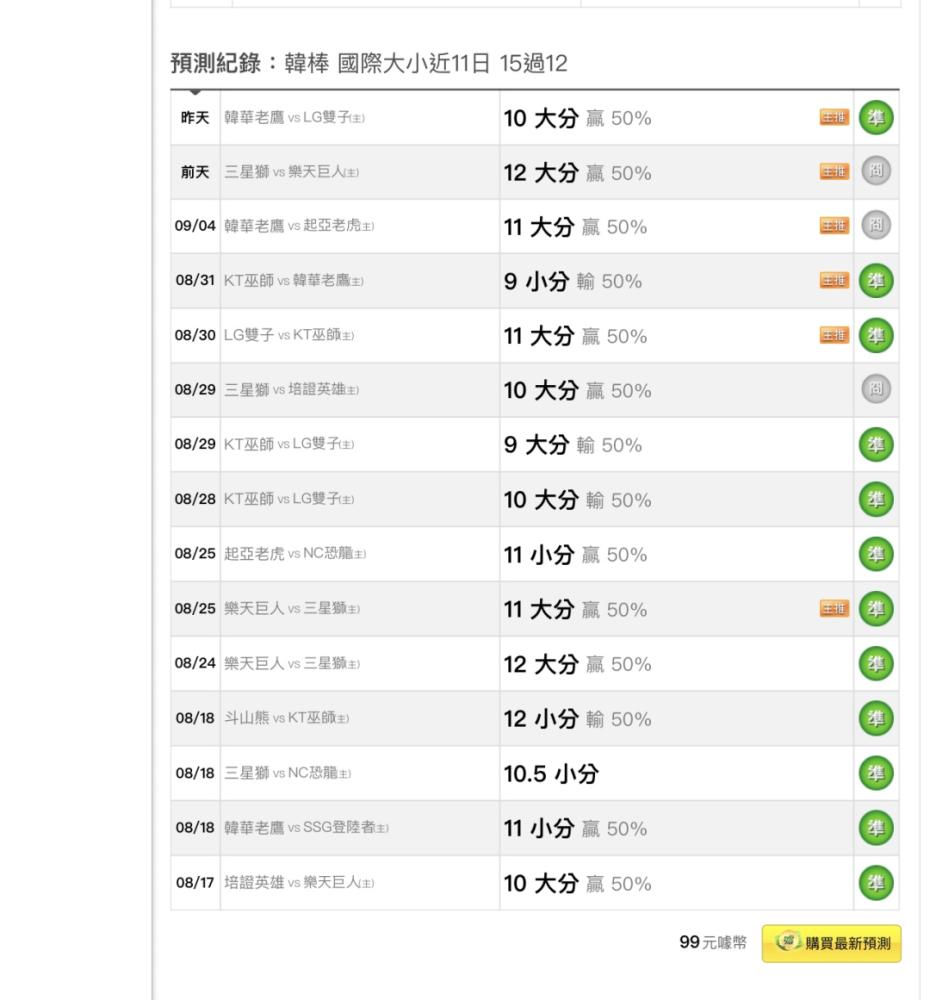Click grey badge on 三星獅 vs 樂天巨人 前天 row
930x1000 pixels.
click(x=876, y=171)
